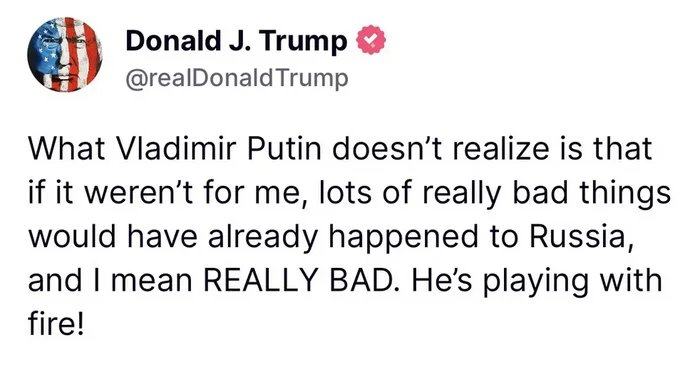Open the flag-painted profile avatar

65,55
